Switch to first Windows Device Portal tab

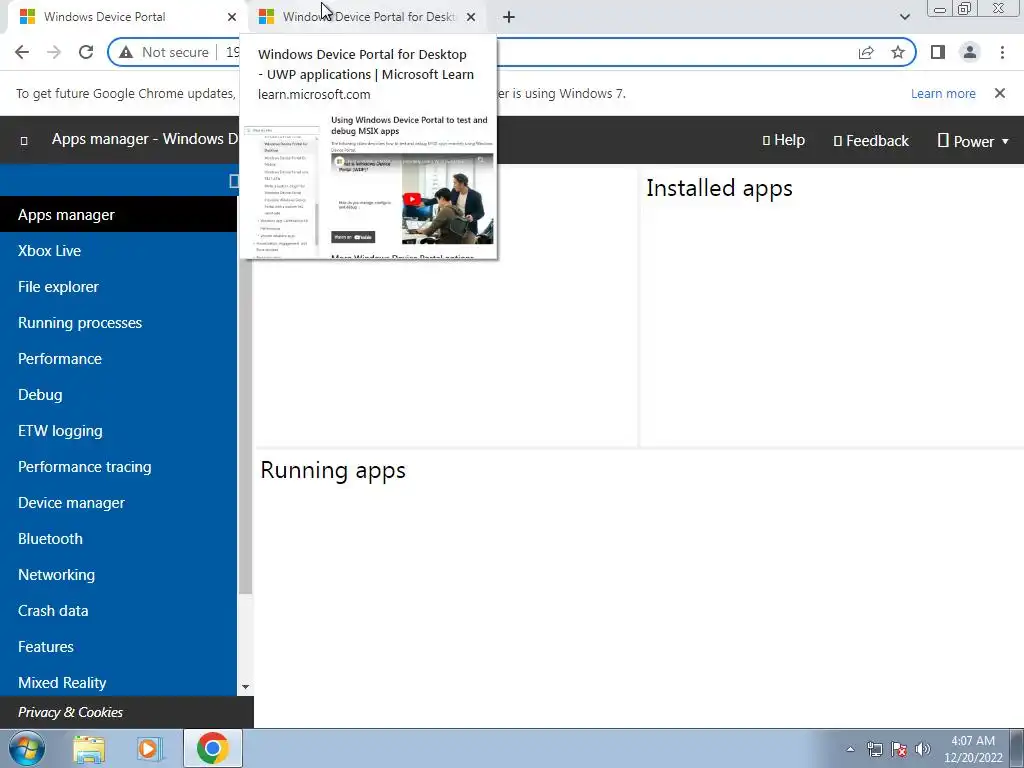tap(124, 17)
